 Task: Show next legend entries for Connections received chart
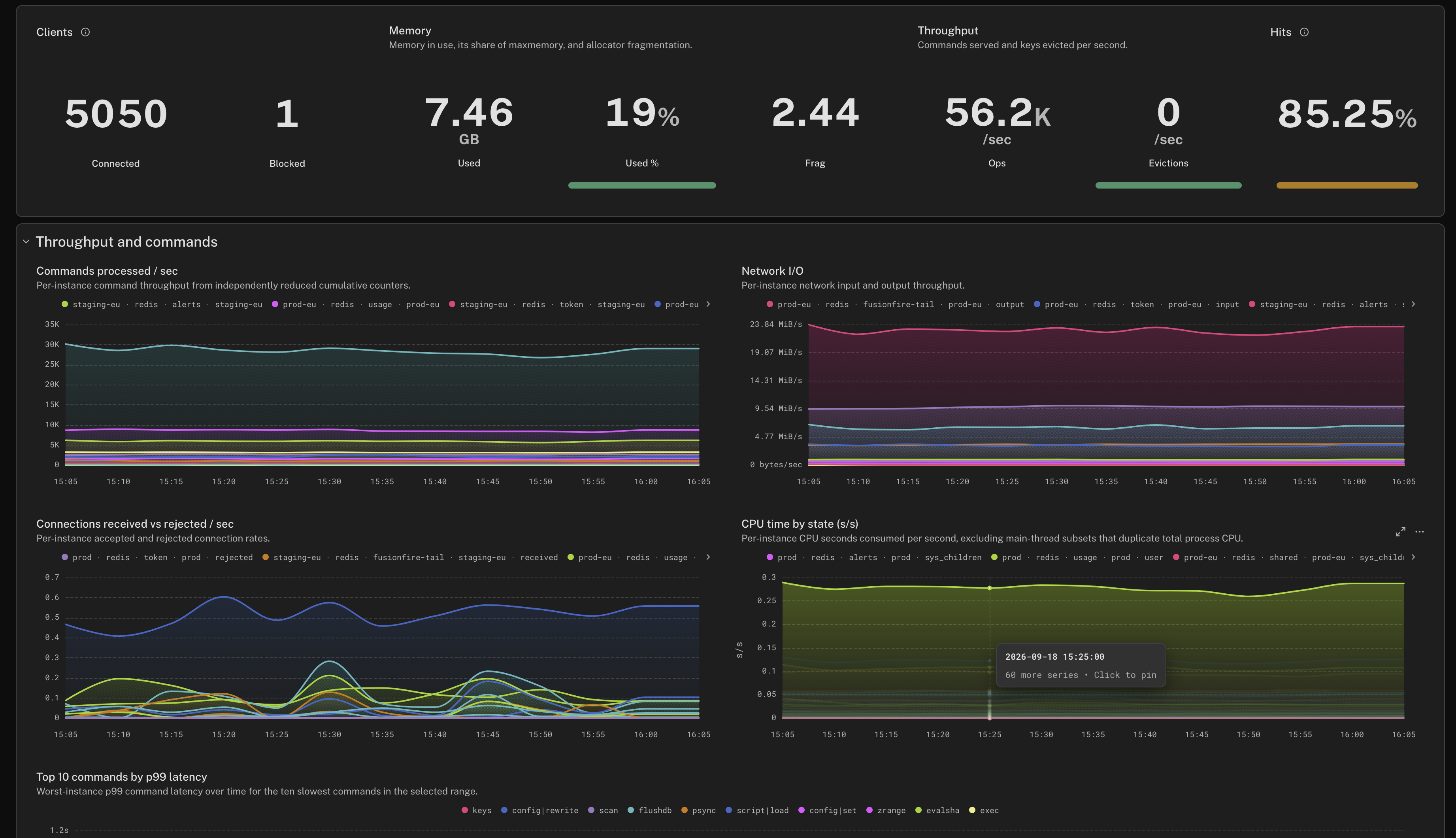[x=708, y=557]
